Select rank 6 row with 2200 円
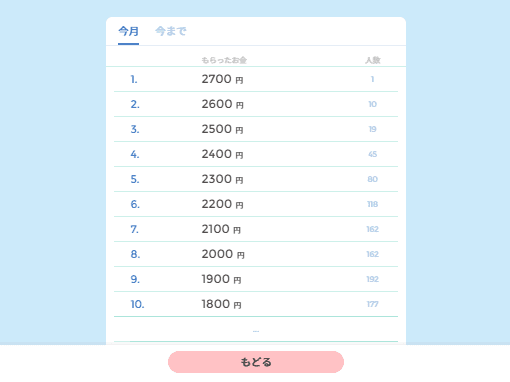 click(x=256, y=204)
